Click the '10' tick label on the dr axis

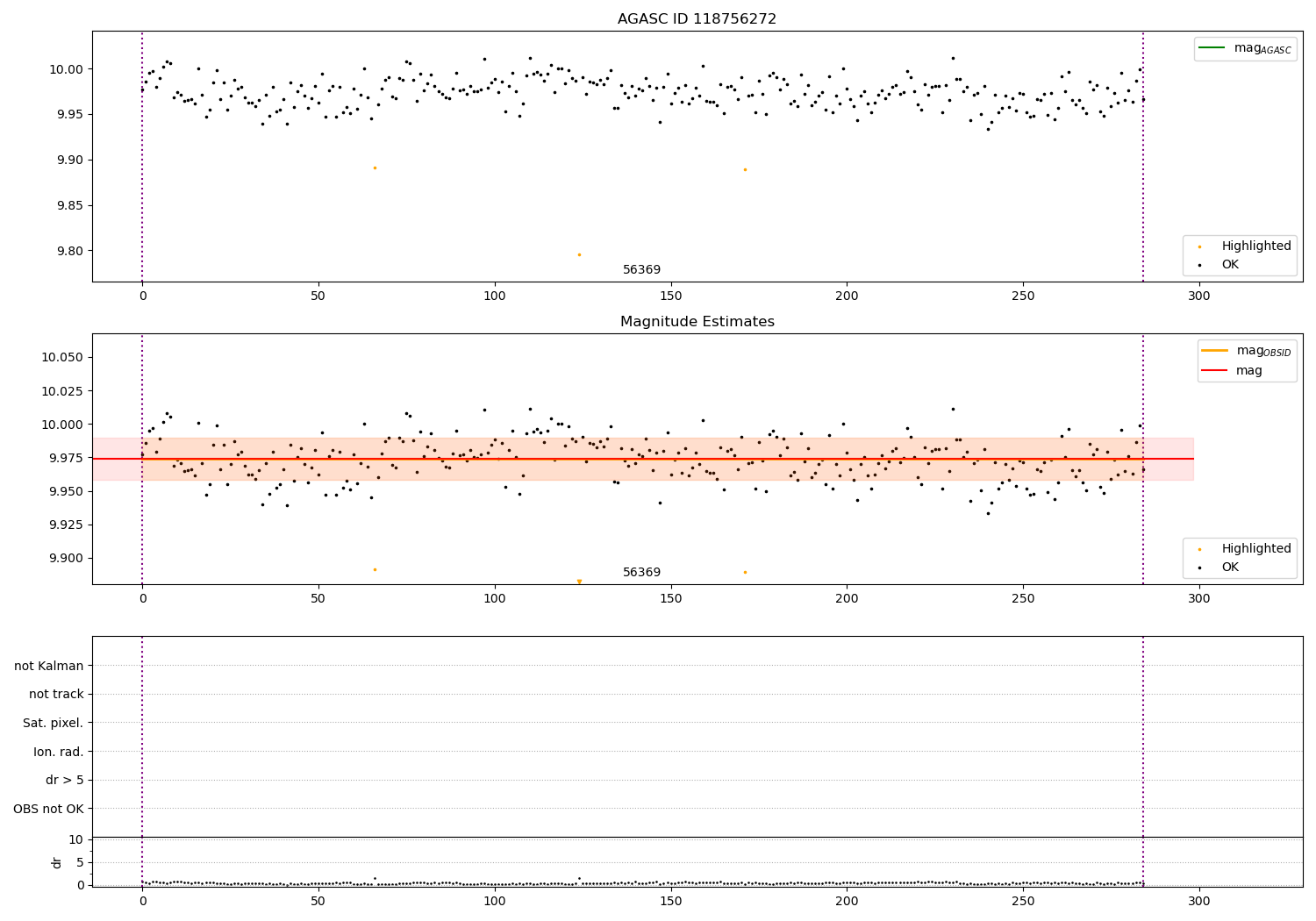76,839
